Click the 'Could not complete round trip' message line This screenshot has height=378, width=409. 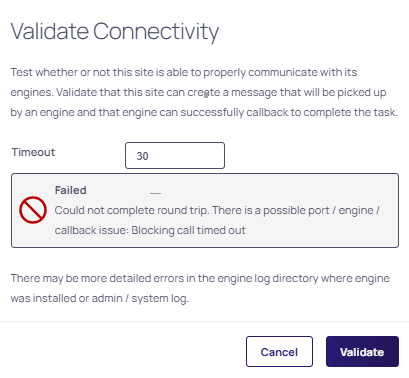[x=217, y=210]
